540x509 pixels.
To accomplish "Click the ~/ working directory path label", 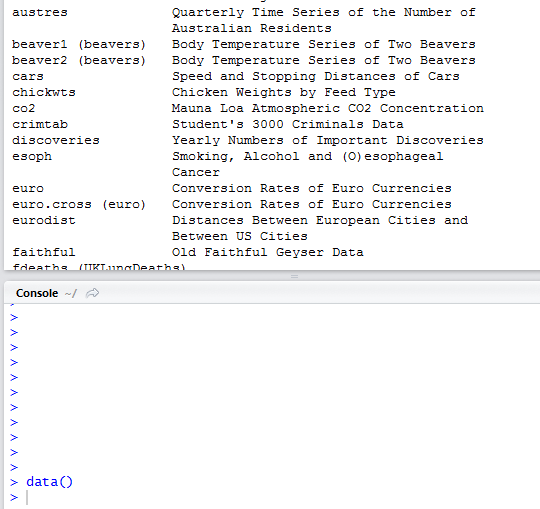I will [x=70, y=293].
